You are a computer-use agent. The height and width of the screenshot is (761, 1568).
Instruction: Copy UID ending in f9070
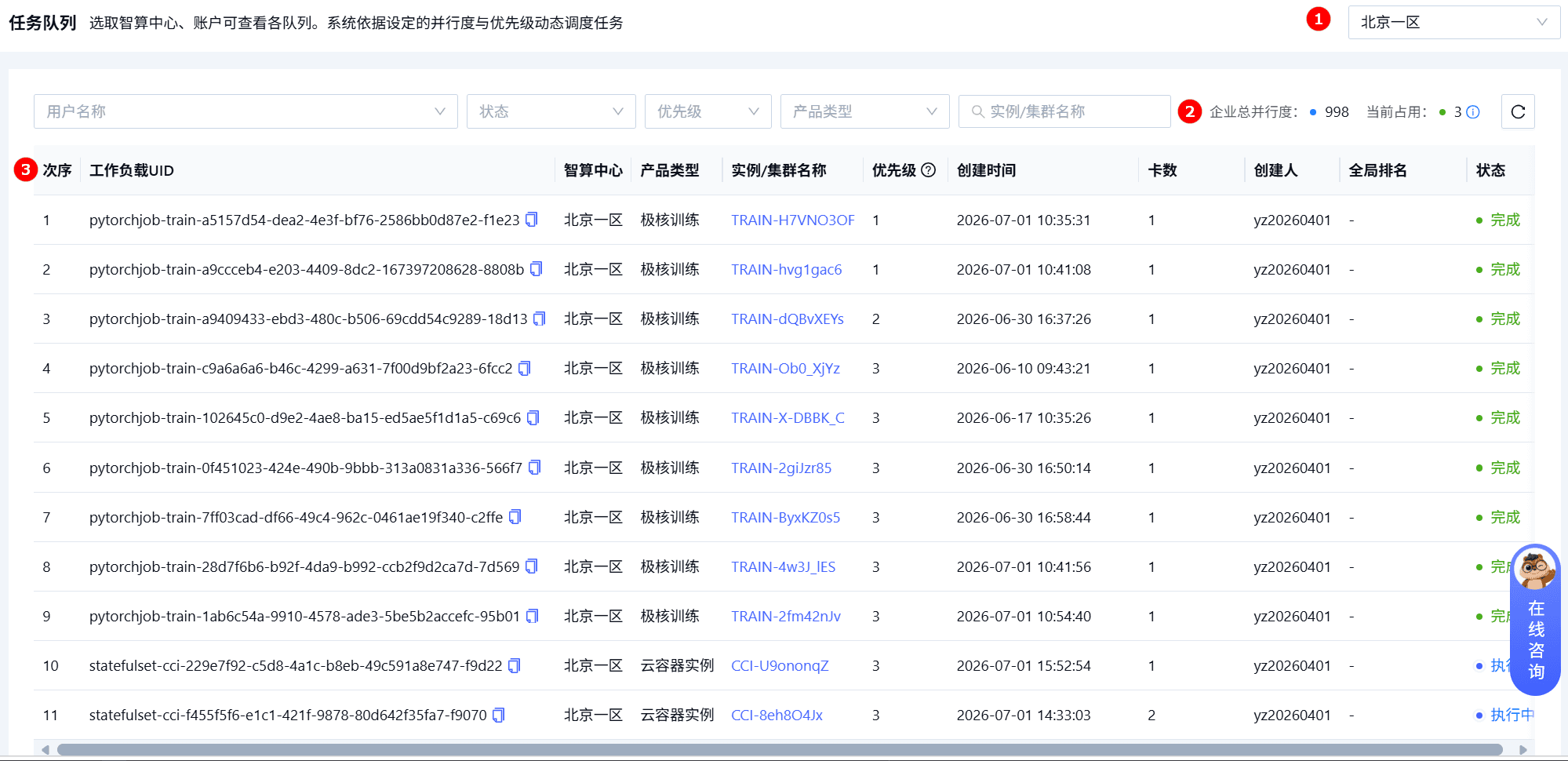(499, 715)
